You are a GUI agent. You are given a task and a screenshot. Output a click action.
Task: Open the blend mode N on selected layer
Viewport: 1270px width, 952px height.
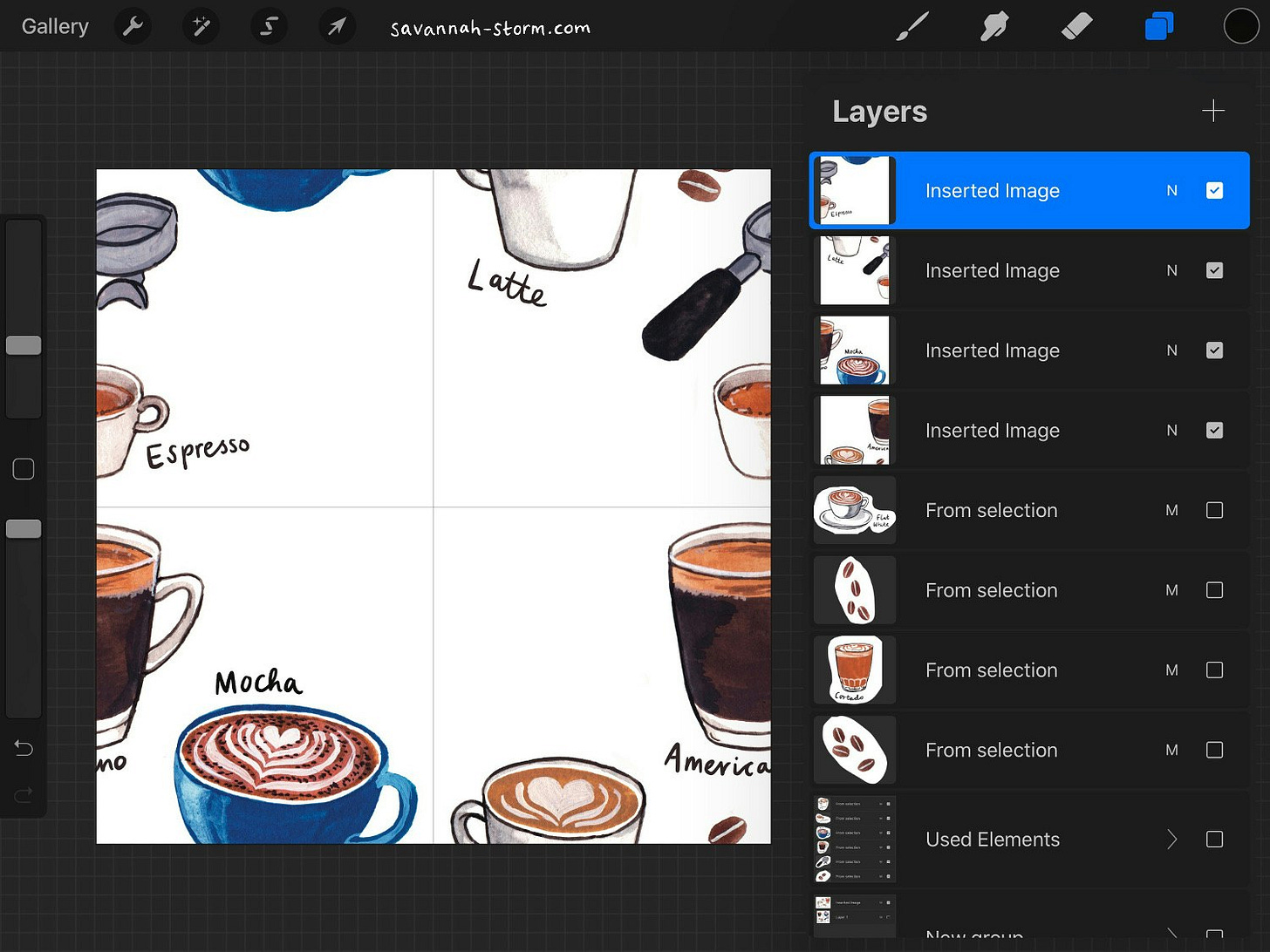pyautogui.click(x=1172, y=190)
